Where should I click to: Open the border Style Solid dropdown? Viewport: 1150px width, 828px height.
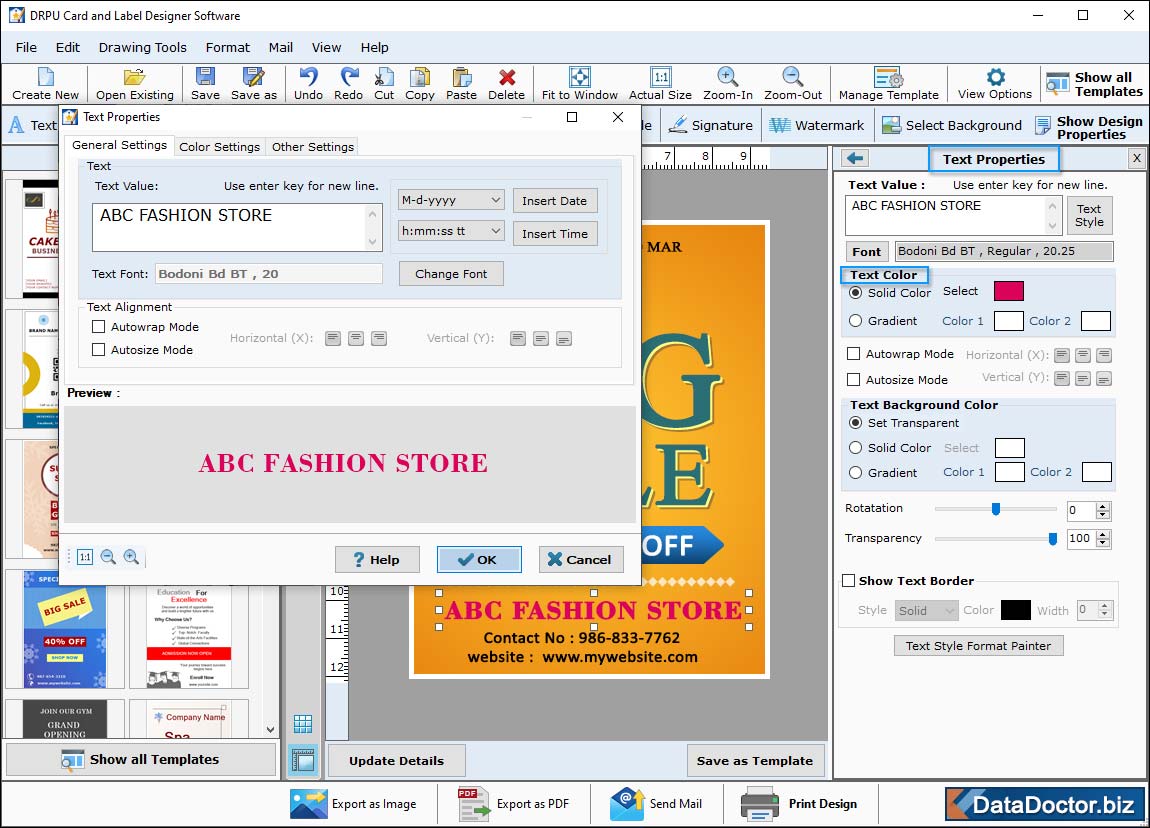[x=926, y=610]
